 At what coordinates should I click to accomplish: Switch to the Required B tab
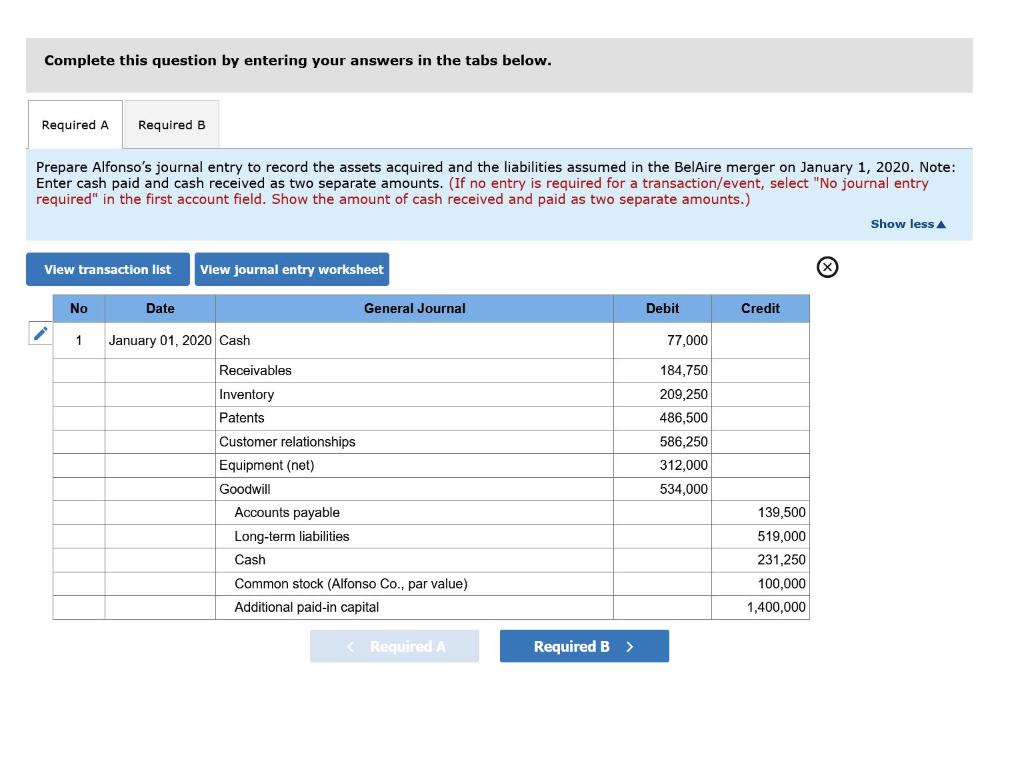(171, 124)
